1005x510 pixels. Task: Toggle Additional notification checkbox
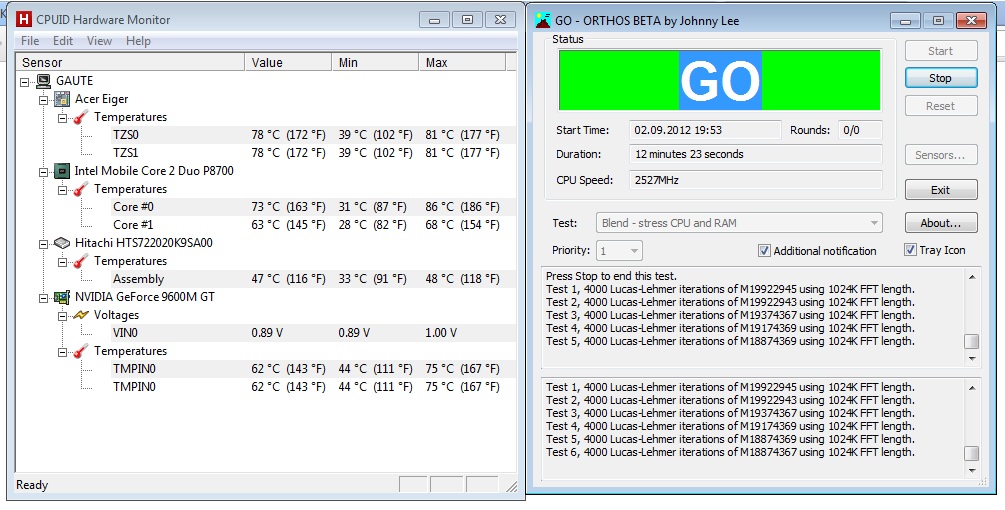(764, 251)
